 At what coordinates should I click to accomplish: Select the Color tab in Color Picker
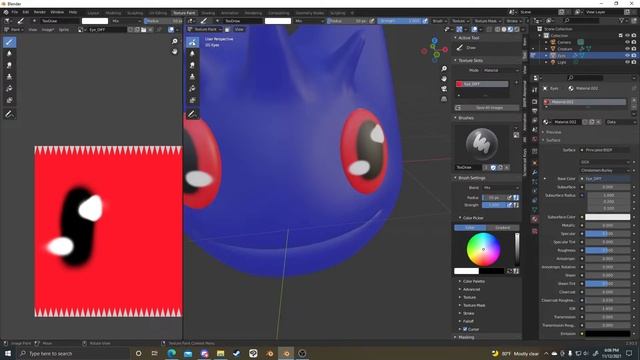[x=470, y=228]
